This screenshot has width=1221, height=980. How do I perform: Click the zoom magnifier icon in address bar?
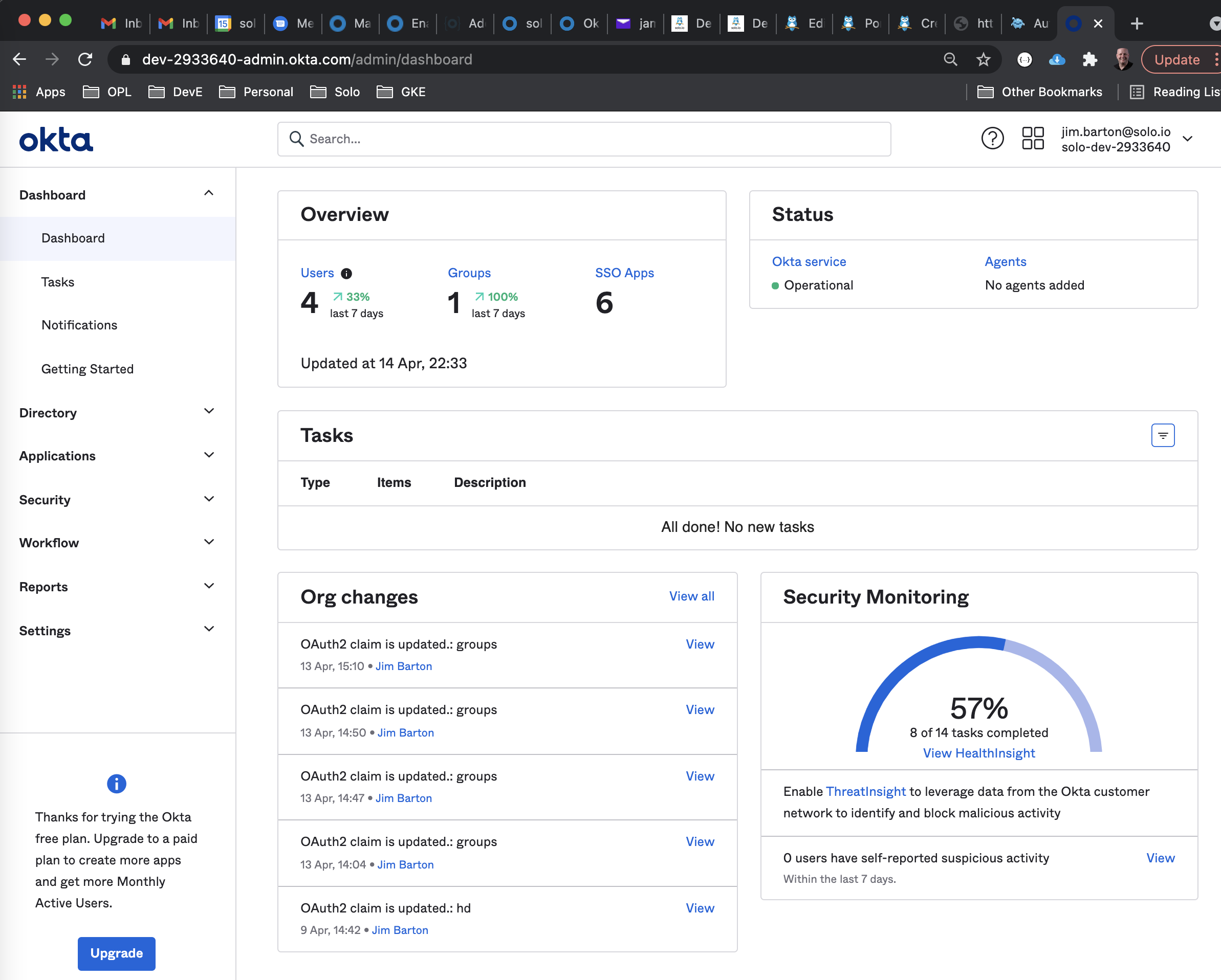tap(950, 59)
